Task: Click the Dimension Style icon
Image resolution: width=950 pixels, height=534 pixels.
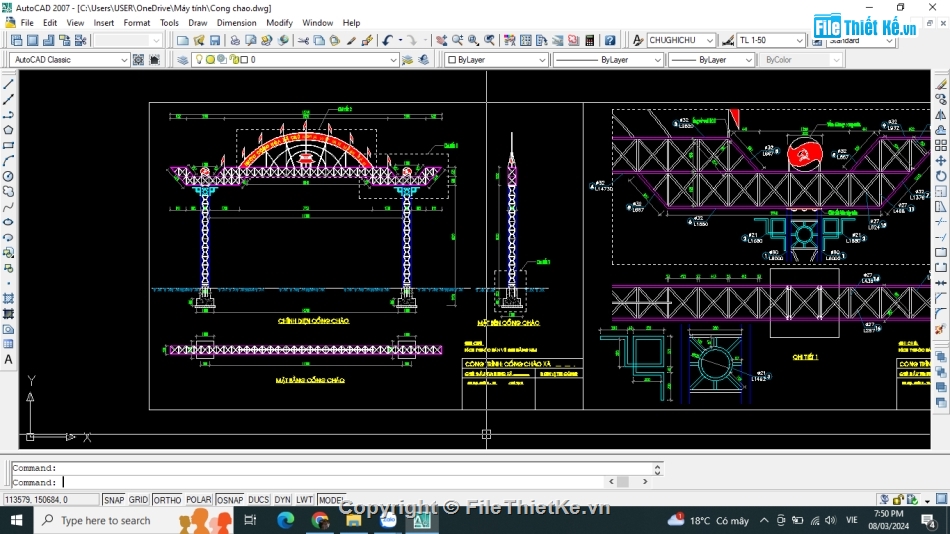Action: (728, 41)
